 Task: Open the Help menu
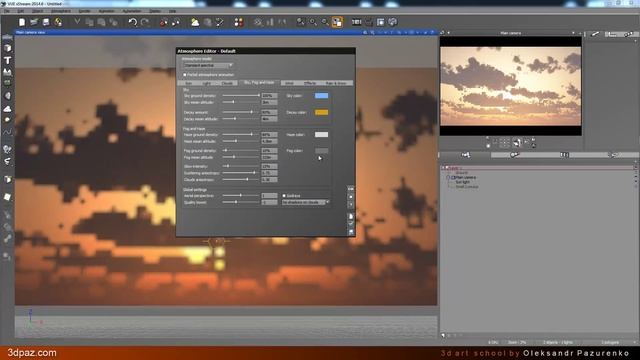pyautogui.click(x=173, y=11)
